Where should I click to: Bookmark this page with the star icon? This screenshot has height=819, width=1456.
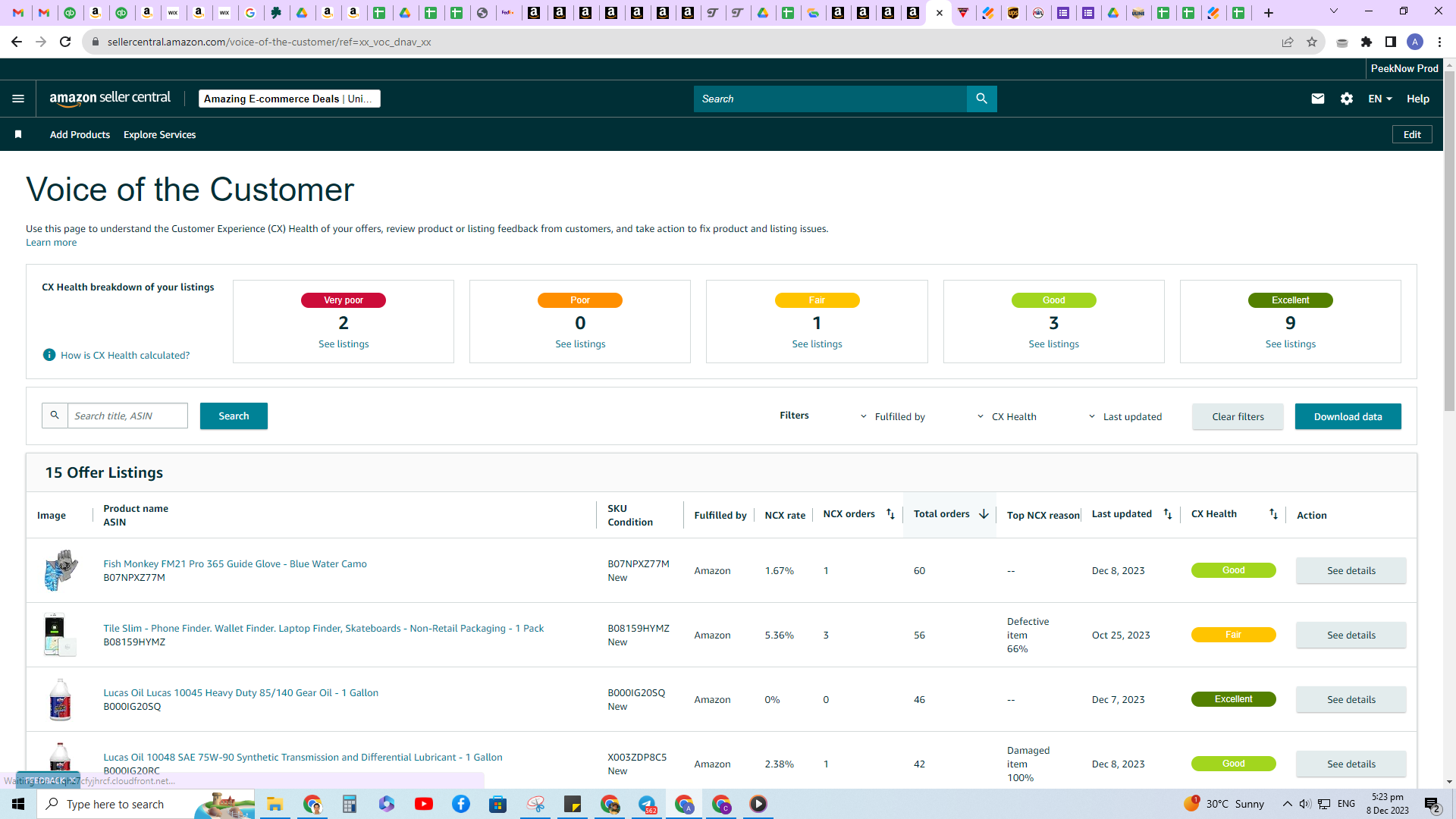pos(1311,42)
